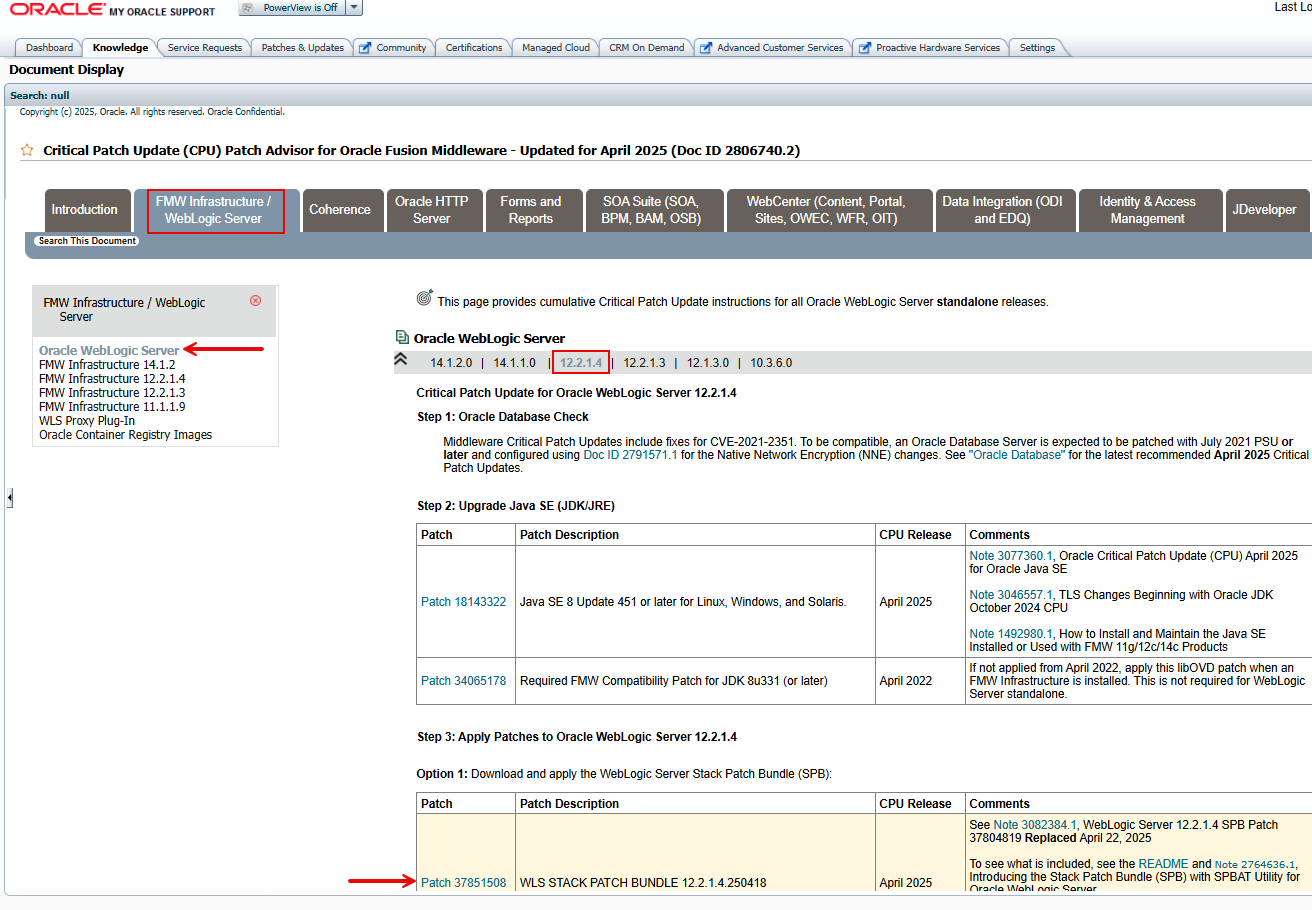Image resolution: width=1312 pixels, height=910 pixels.
Task: Click the Search This Document button
Action: pyautogui.click(x=87, y=240)
